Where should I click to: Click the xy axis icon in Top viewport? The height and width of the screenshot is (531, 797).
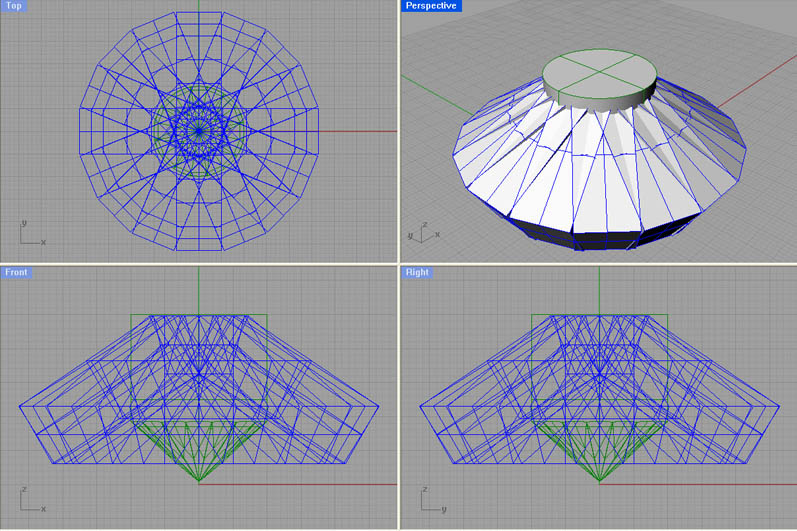point(33,233)
